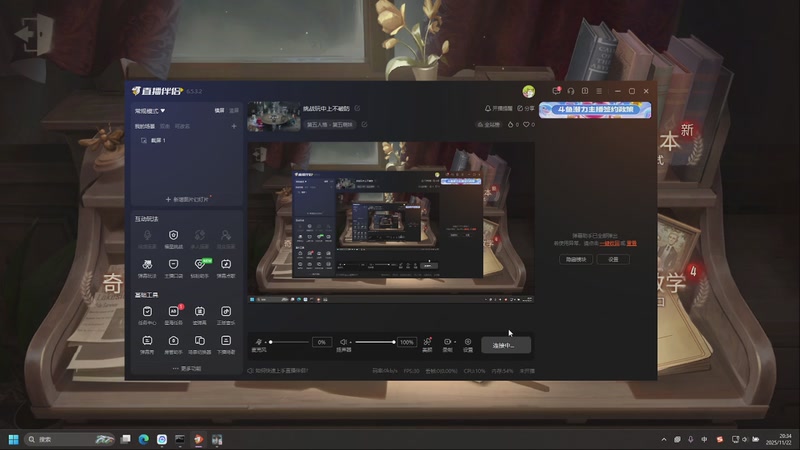Open the binoculars 弹幕玩法 tool
800x450 pixels.
point(147,268)
